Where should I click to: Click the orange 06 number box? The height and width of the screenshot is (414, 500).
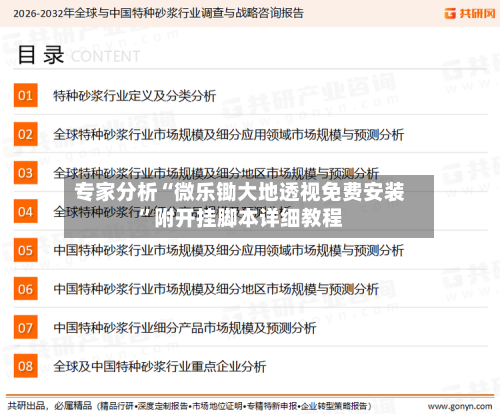[x=26, y=289]
